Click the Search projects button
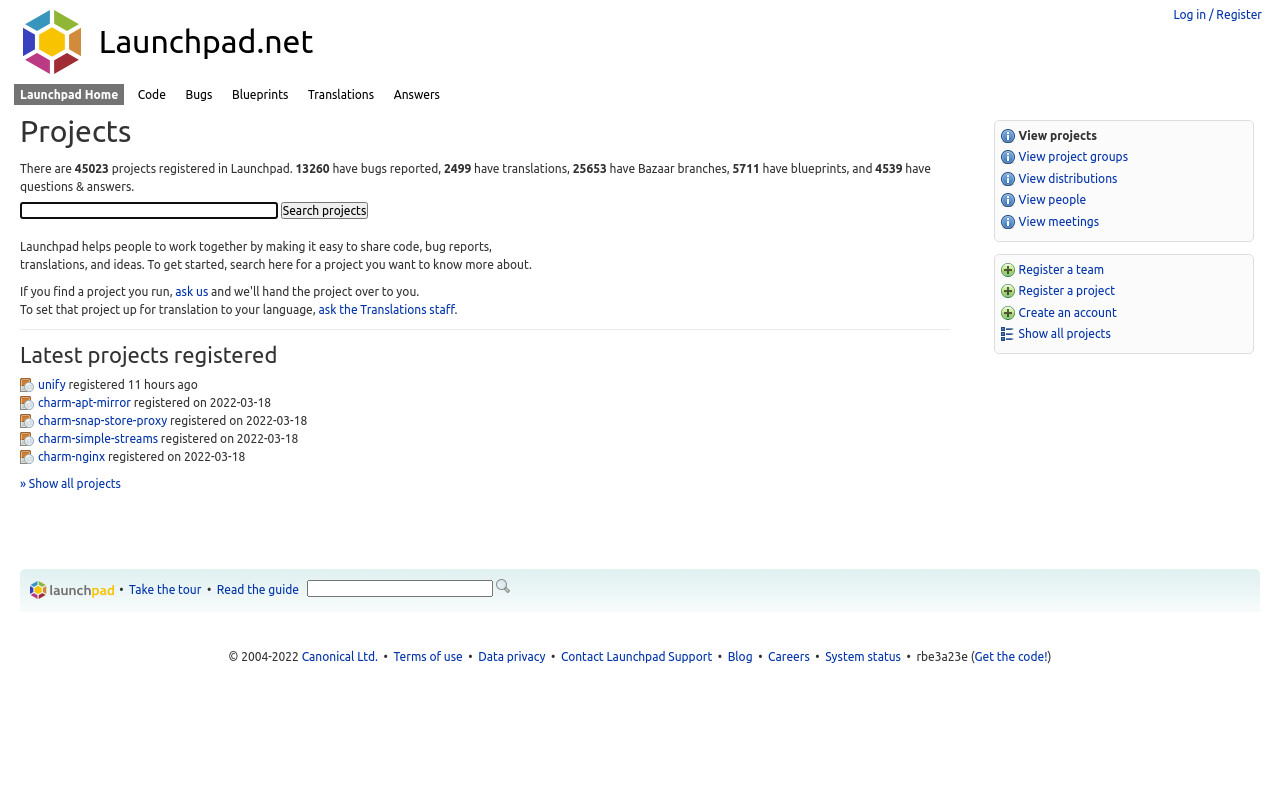 324,210
